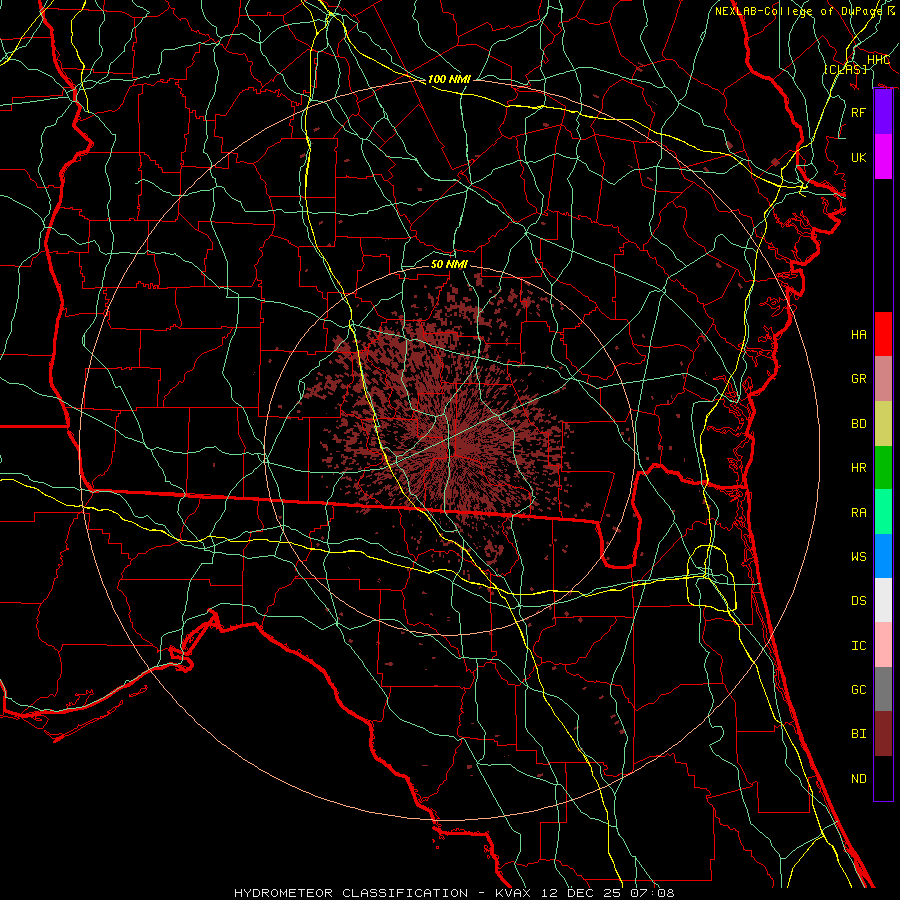Click the [CLAS] legend heading
Image resolution: width=900 pixels, height=900 pixels.
845,69
